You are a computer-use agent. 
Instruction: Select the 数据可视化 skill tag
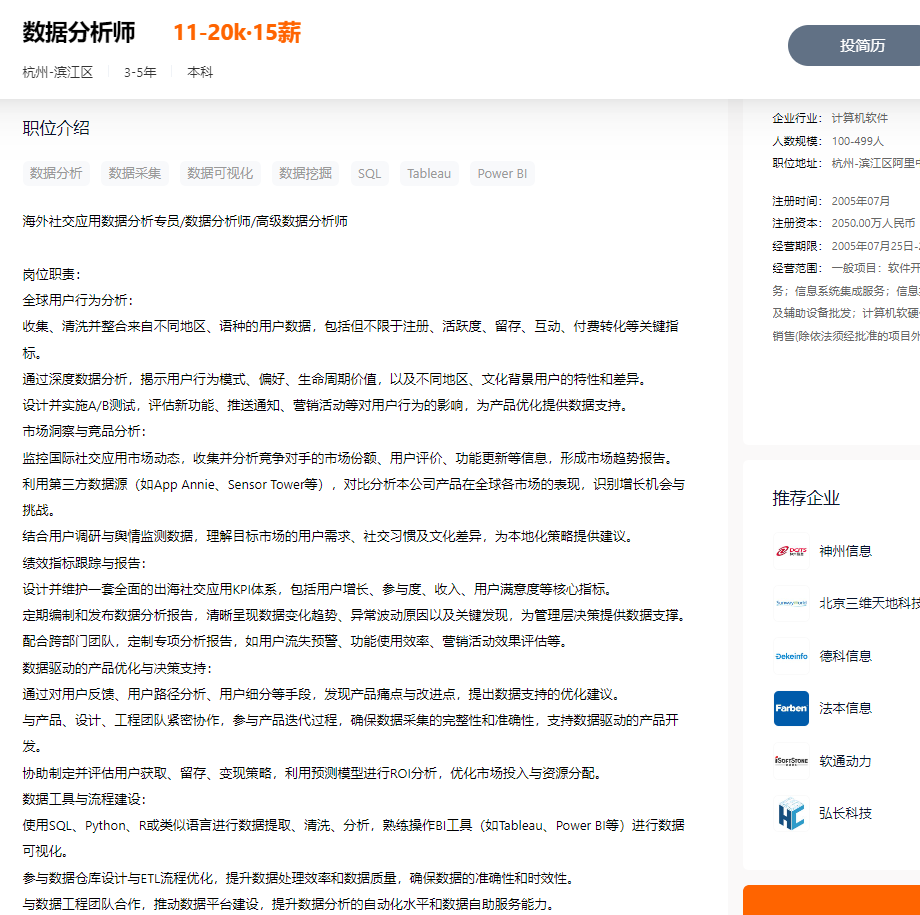point(220,173)
